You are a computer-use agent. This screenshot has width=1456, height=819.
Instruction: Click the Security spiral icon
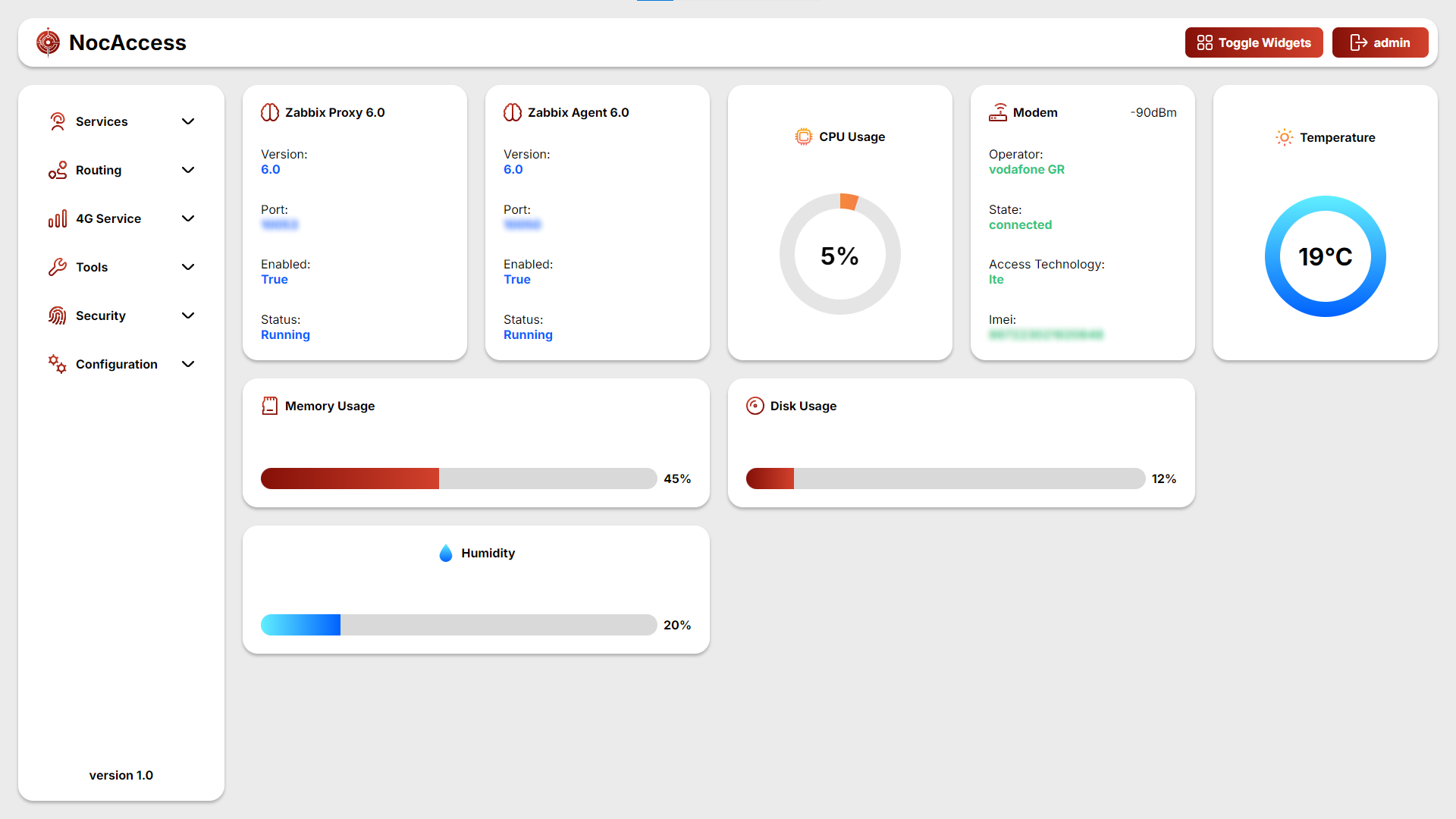tap(58, 315)
